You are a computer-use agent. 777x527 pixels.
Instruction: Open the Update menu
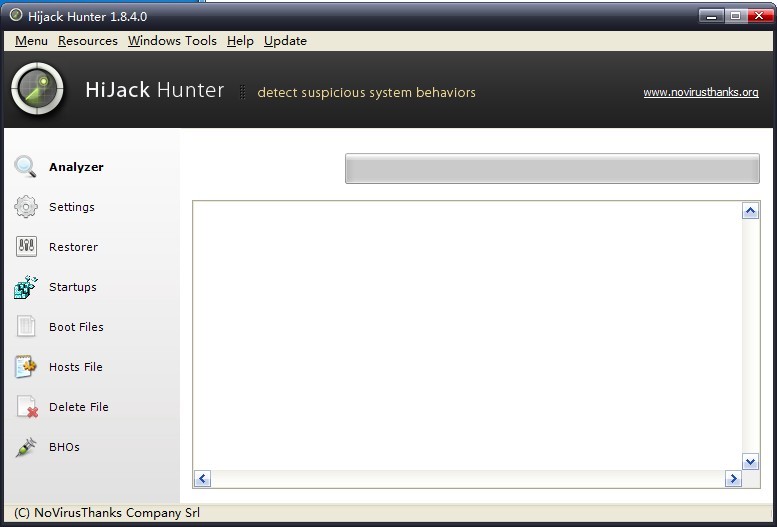point(285,41)
